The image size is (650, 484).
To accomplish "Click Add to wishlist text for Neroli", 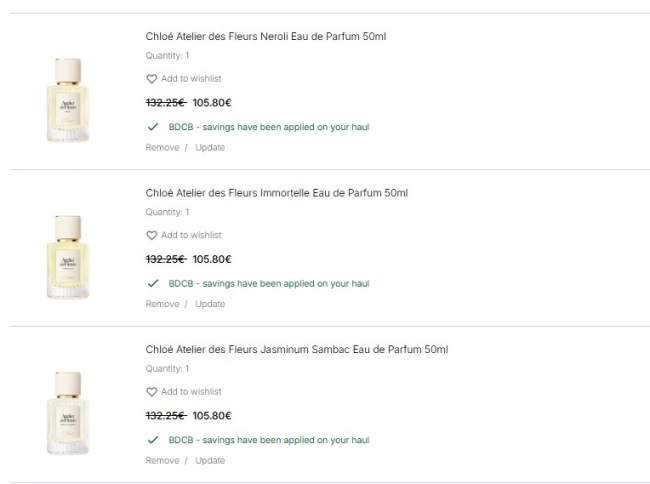I will click(191, 79).
